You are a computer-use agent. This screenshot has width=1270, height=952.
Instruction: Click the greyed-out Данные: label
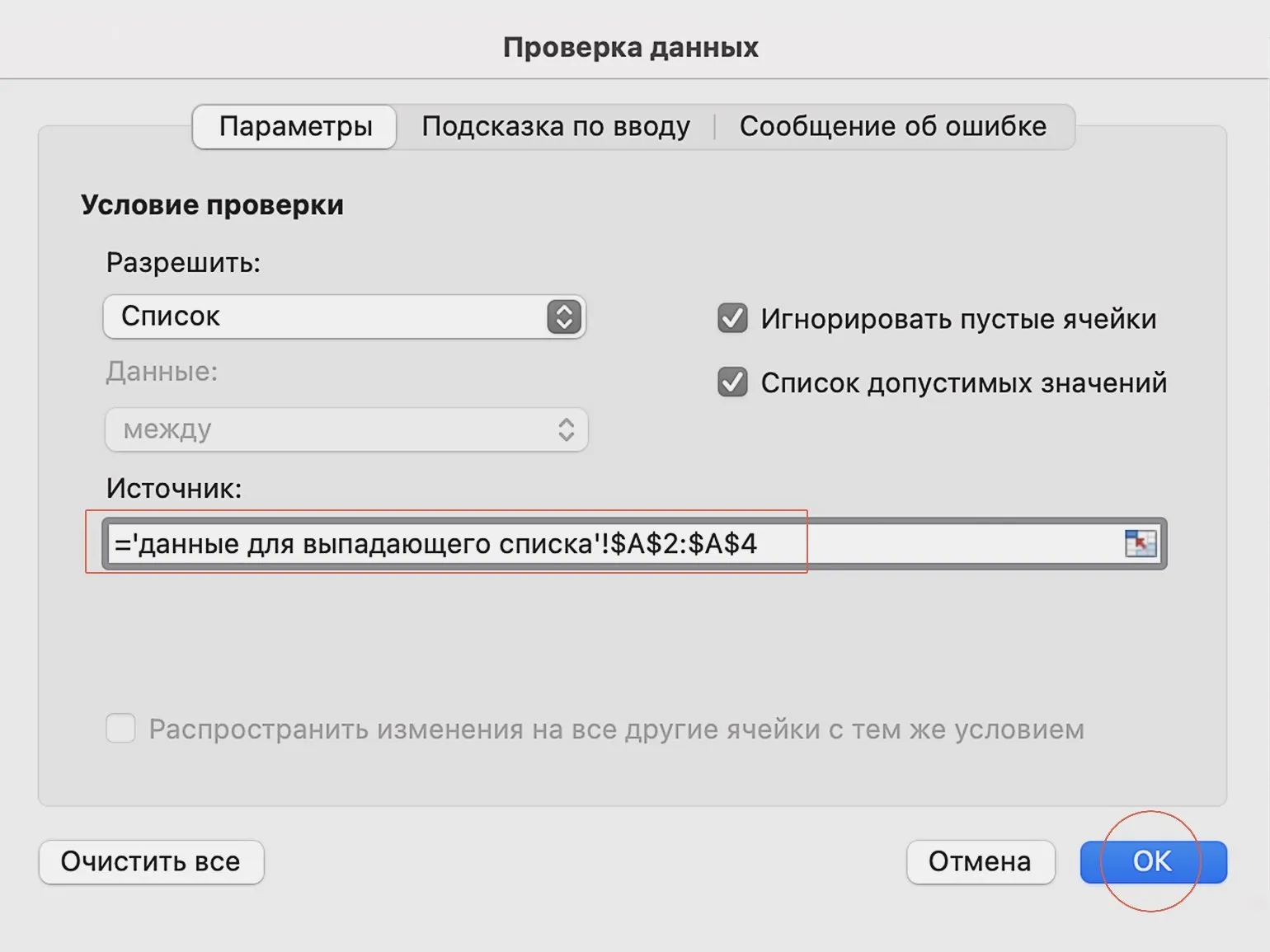click(x=162, y=372)
